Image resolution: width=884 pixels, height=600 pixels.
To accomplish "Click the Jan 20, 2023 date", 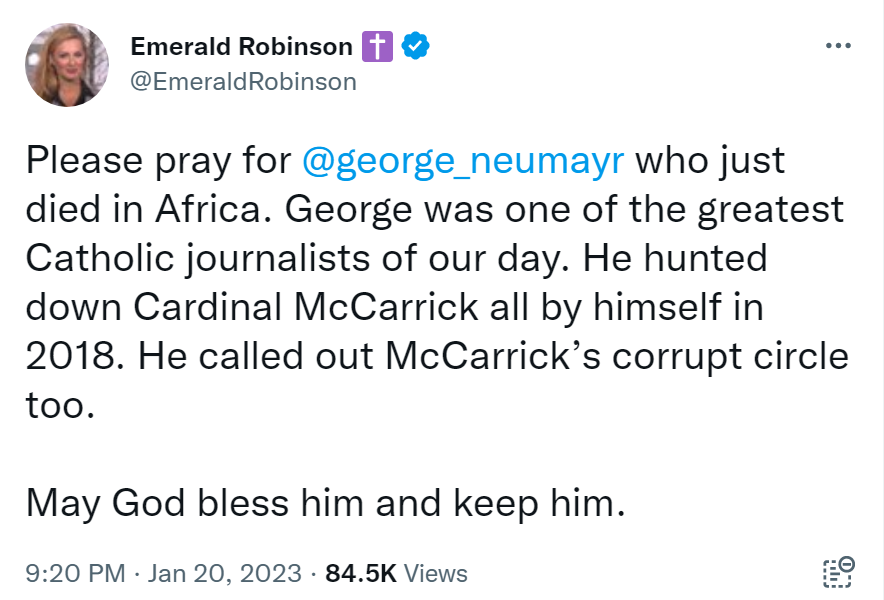I will [224, 573].
